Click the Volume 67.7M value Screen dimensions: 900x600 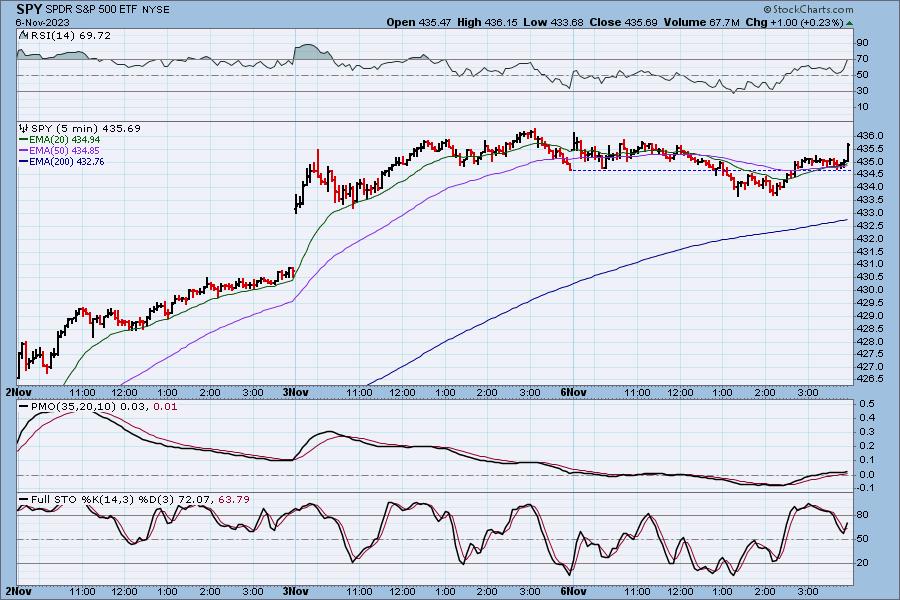click(701, 22)
